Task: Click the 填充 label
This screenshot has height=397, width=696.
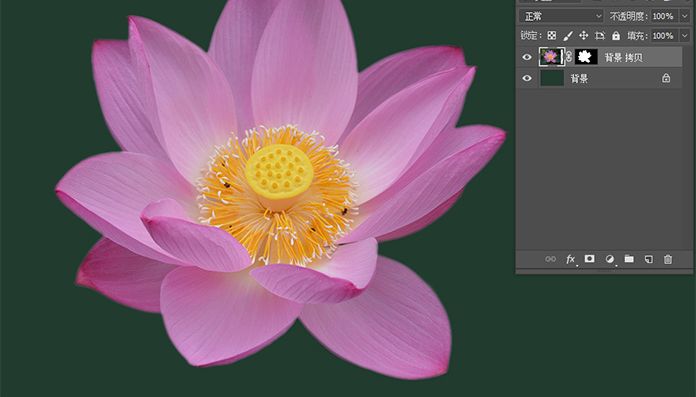Action: coord(637,36)
